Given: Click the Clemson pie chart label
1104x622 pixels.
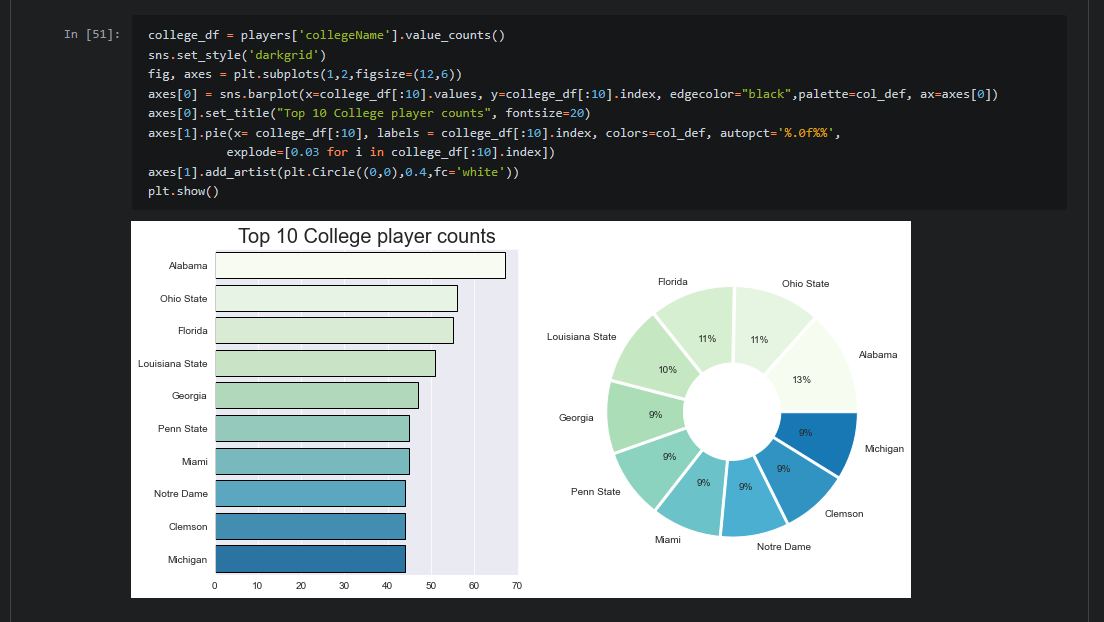Looking at the screenshot, I should pos(844,514).
